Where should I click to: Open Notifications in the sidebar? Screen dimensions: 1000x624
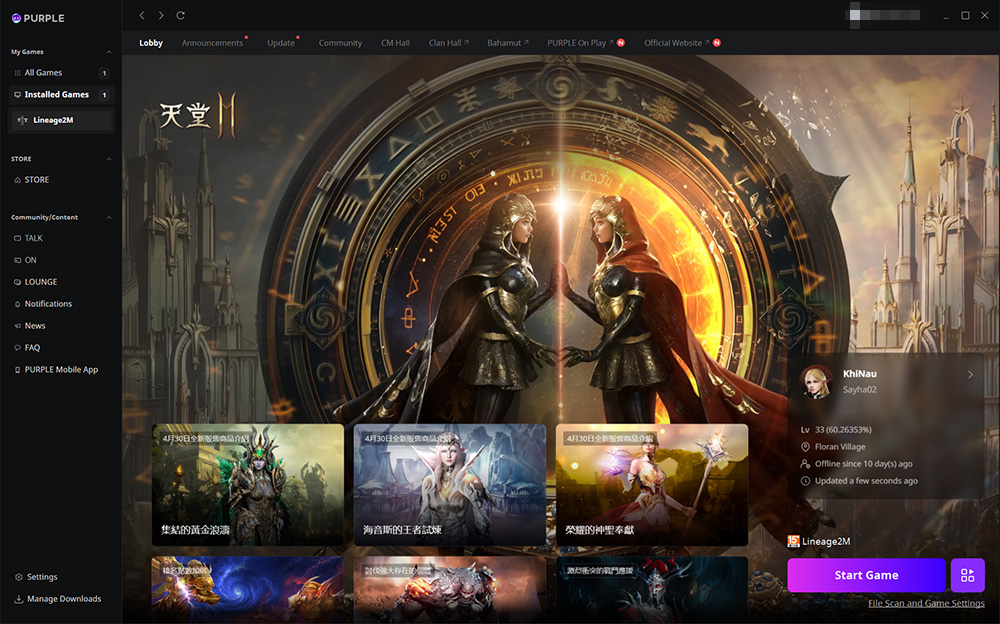48,304
